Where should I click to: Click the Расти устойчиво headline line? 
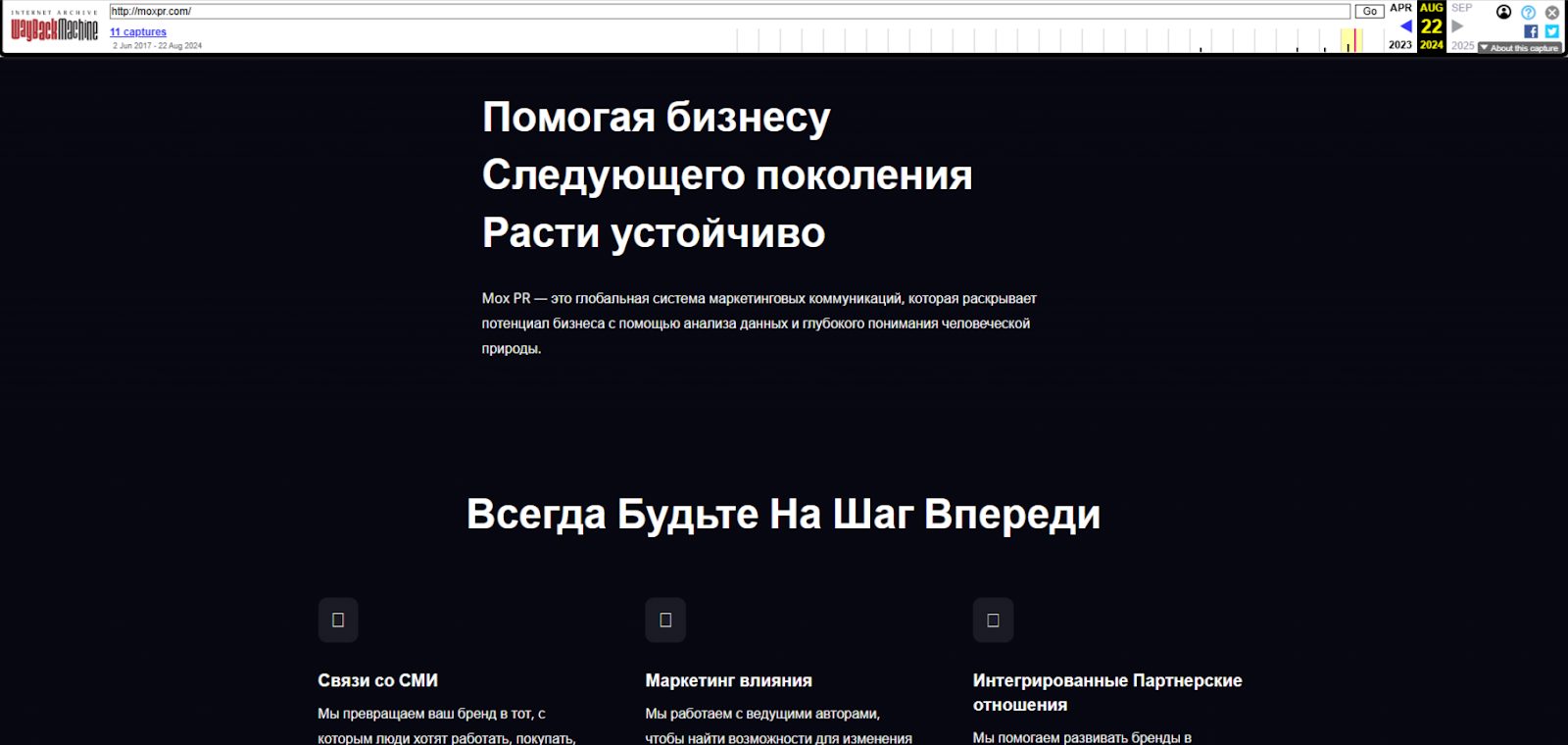coord(654,233)
